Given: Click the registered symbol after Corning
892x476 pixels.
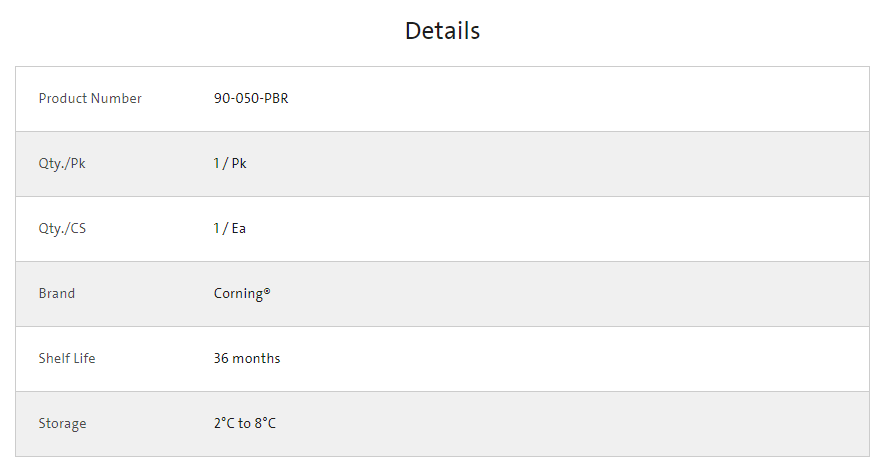Looking at the screenshot, I should [x=267, y=290].
